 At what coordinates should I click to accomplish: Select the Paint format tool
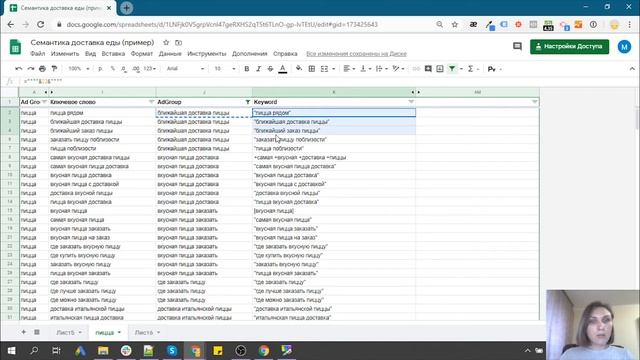point(54,69)
